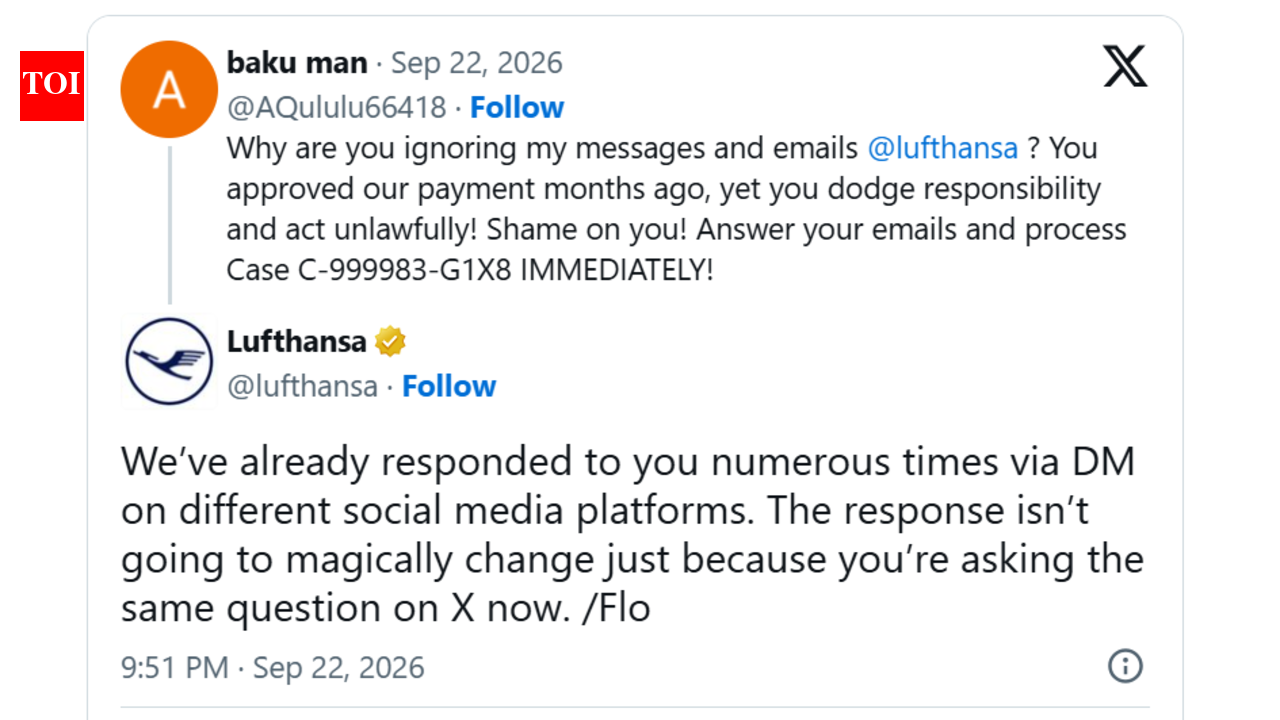Open the Lufthansa display name
The image size is (1280, 720).
[297, 342]
